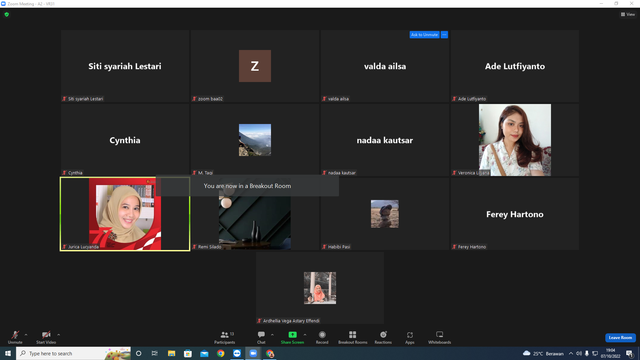Select the Ferey Hartono participant tile
Screen dimensions: 640x360
(515, 214)
